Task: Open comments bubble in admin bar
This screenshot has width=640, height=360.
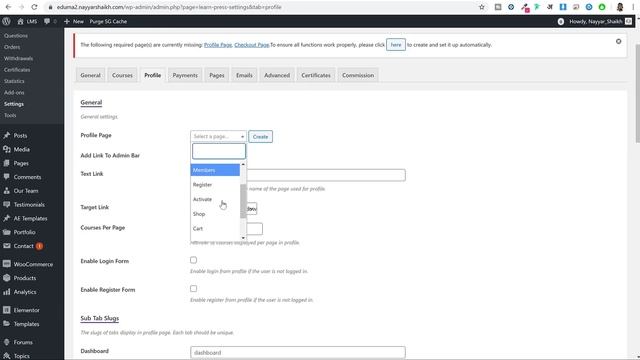Action: pyautogui.click(x=47, y=21)
